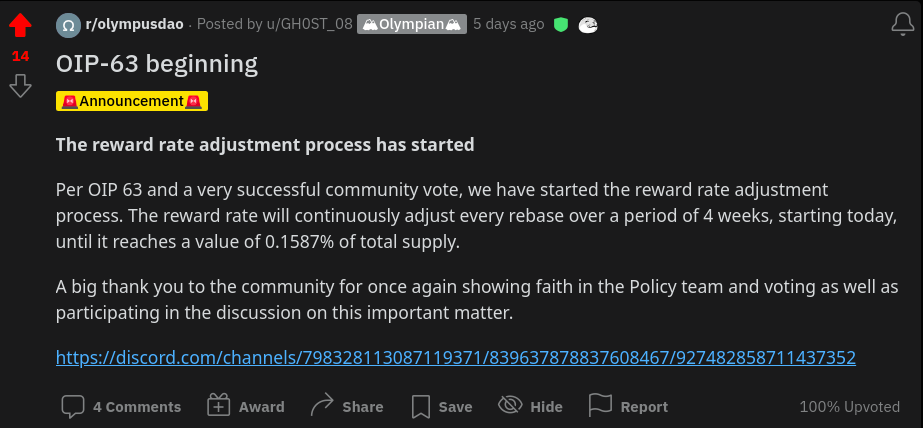Downvote the post with the down arrow

point(20,86)
